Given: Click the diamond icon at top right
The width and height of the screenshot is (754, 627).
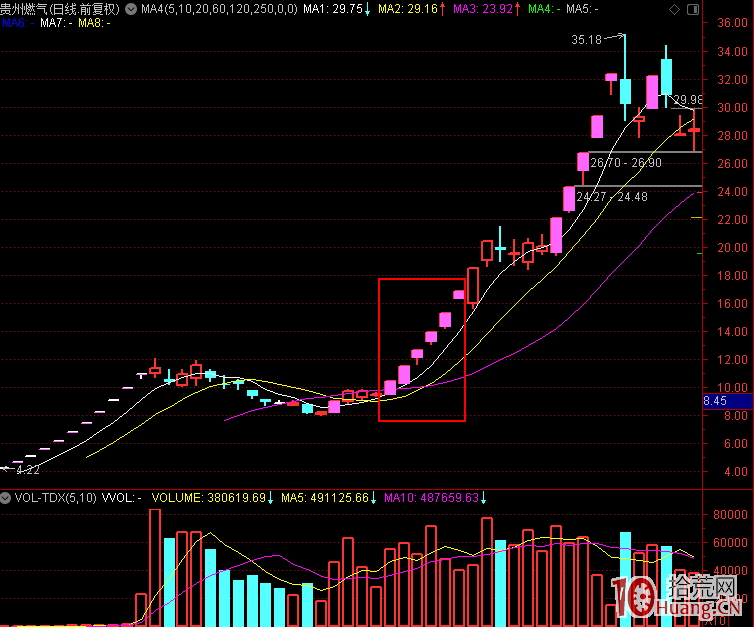Looking at the screenshot, I should point(674,9).
